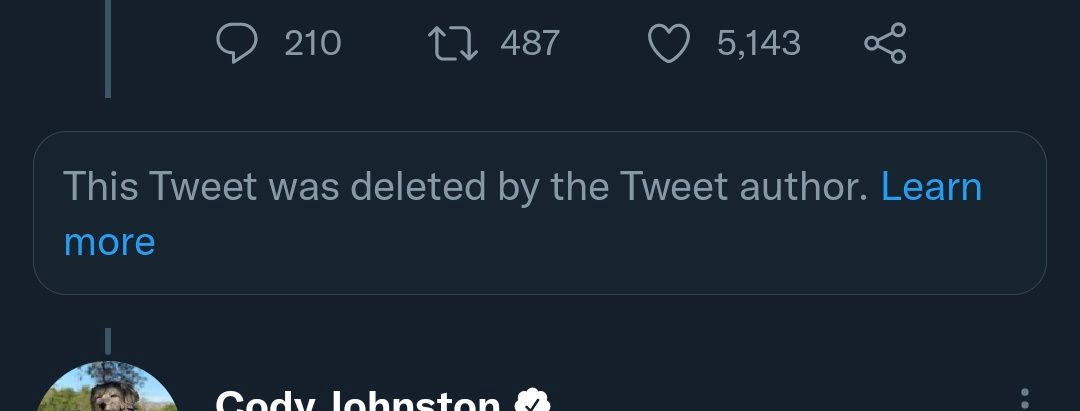
Task: Click the "Tweet author." text in notice
Action: (743, 187)
